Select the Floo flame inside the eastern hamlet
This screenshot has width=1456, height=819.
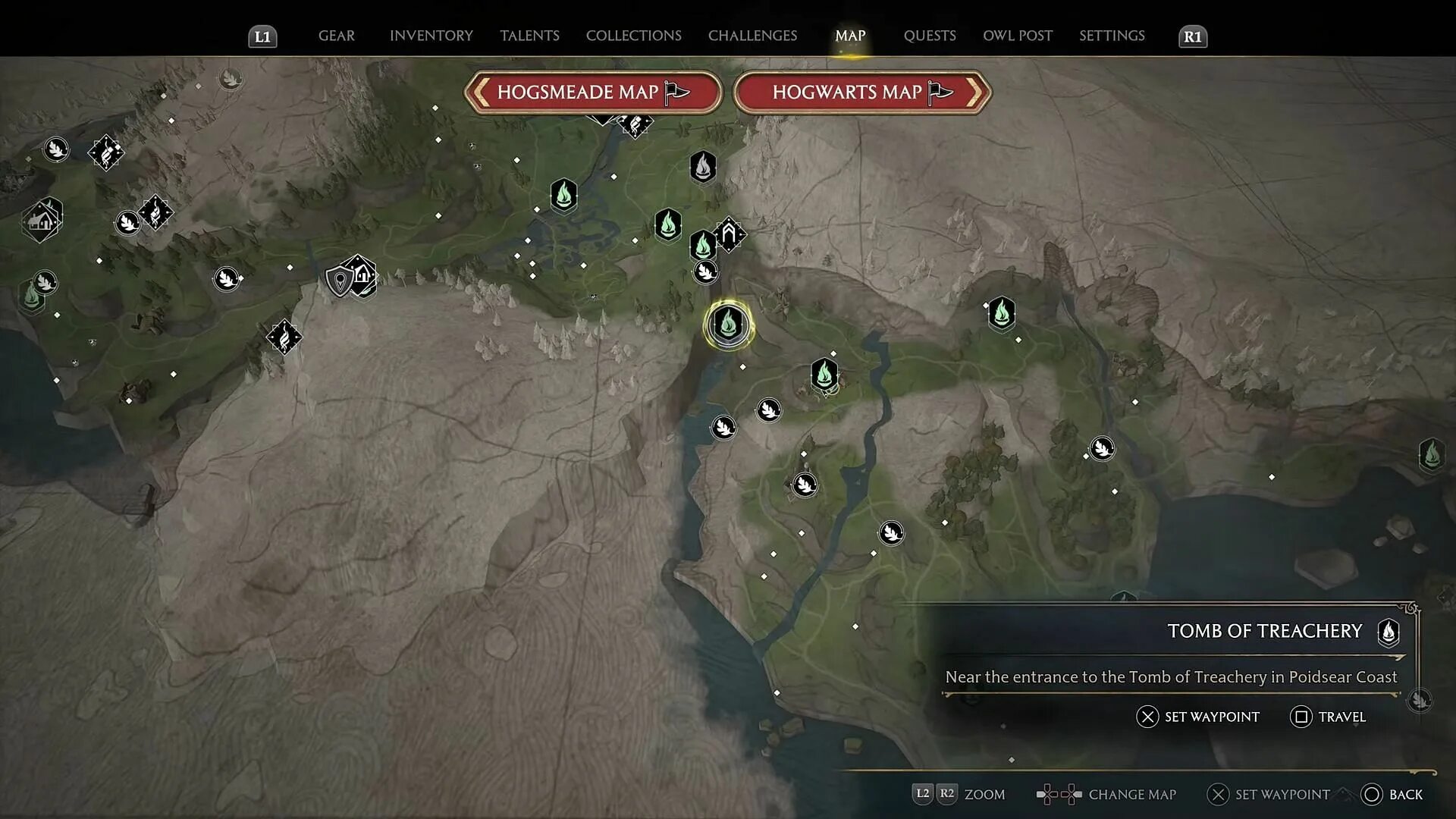click(824, 375)
